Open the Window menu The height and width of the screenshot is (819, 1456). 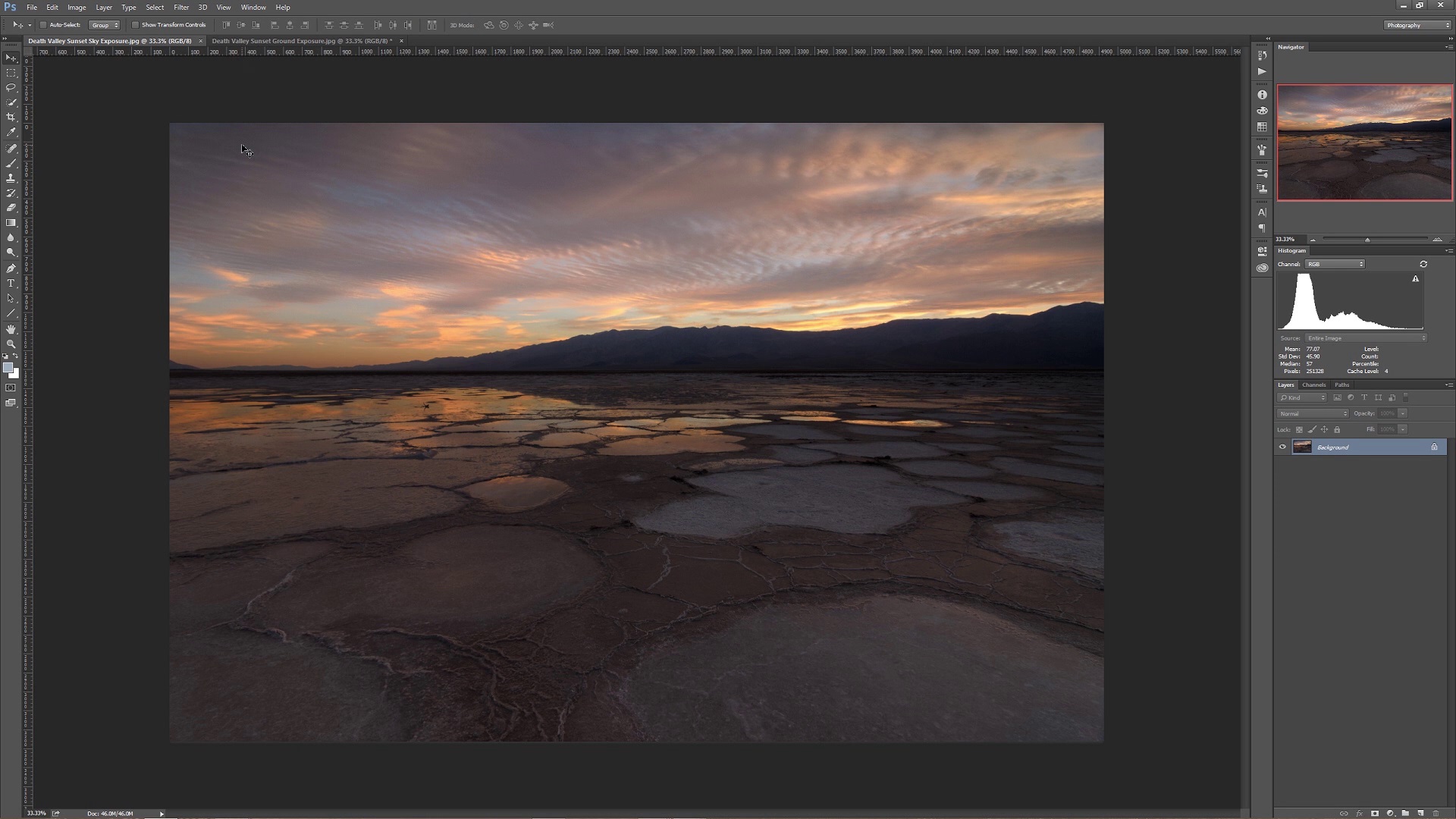tap(253, 8)
